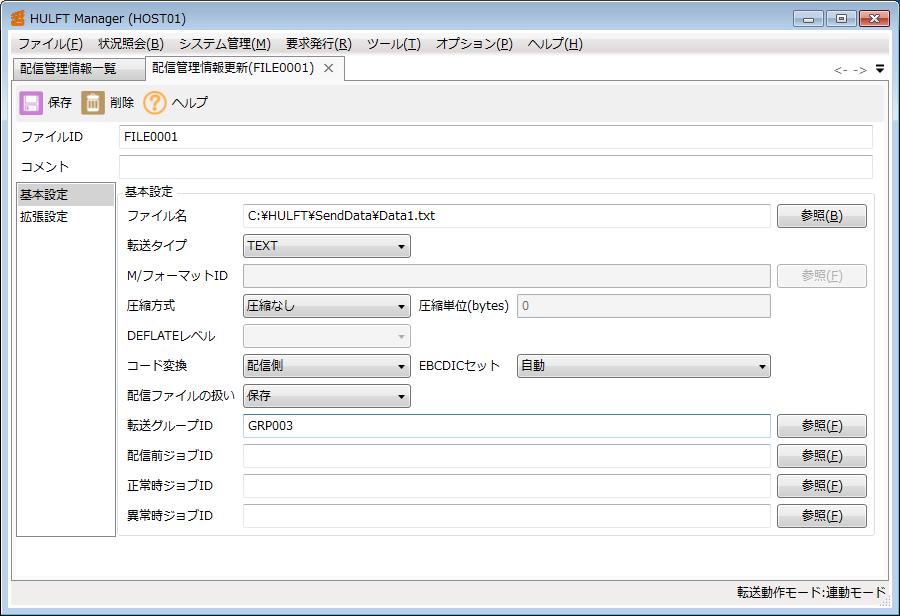The image size is (900, 616).
Task: Click the HULFT Manager app icon in title bar
Action: [x=18, y=18]
